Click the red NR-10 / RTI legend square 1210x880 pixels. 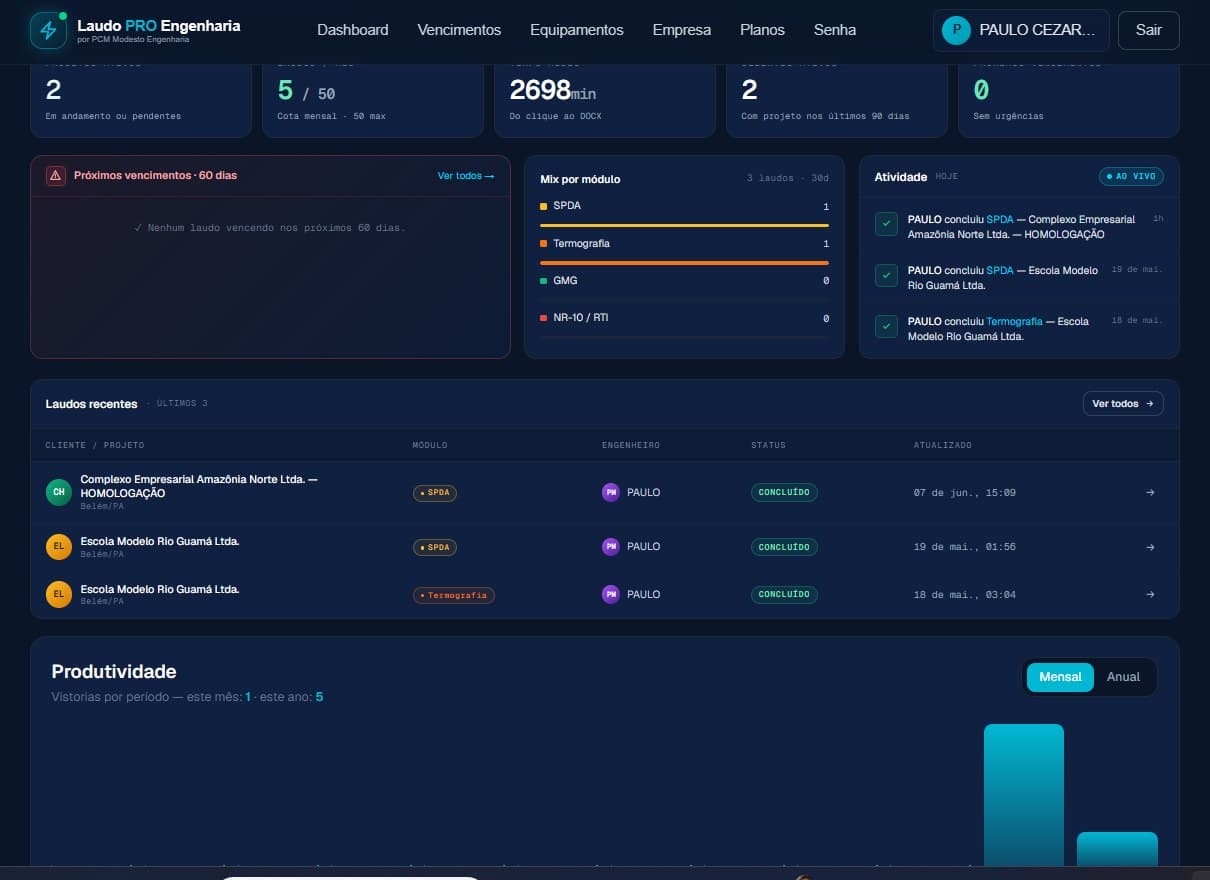(543, 318)
